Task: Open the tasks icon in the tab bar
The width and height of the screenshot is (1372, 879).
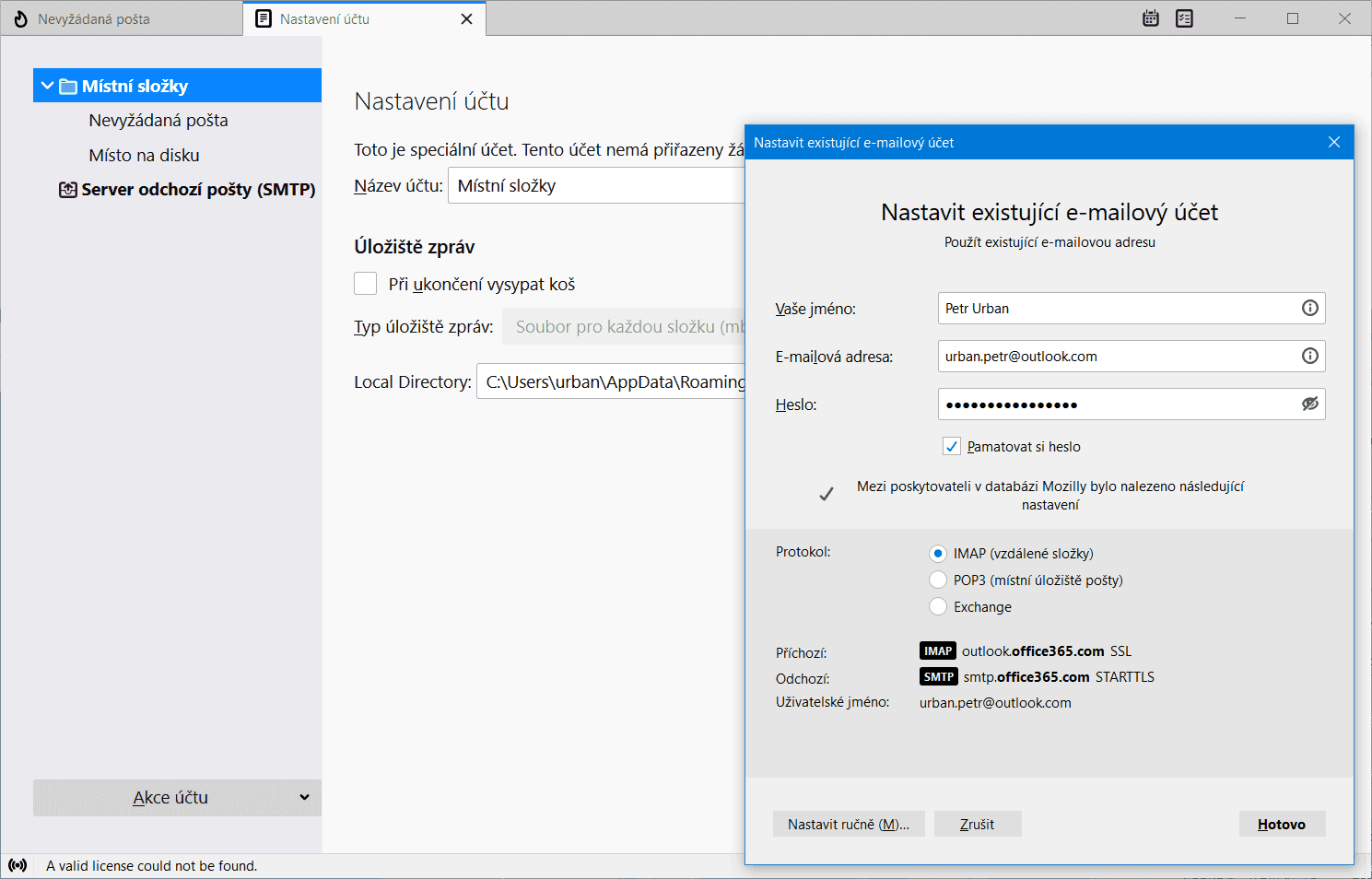Action: point(1184,18)
